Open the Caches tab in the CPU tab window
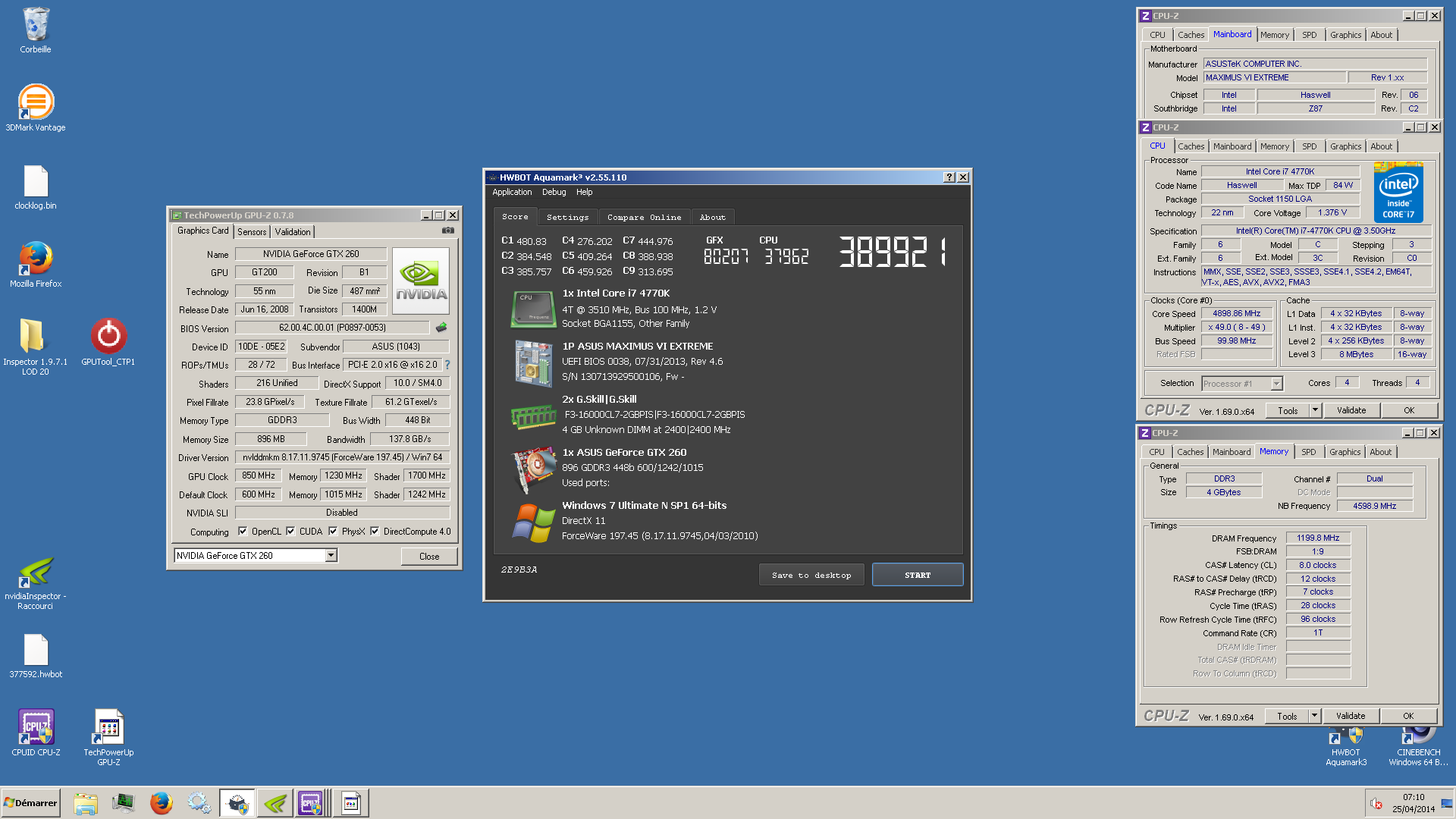This screenshot has width=1456, height=819. (1191, 146)
